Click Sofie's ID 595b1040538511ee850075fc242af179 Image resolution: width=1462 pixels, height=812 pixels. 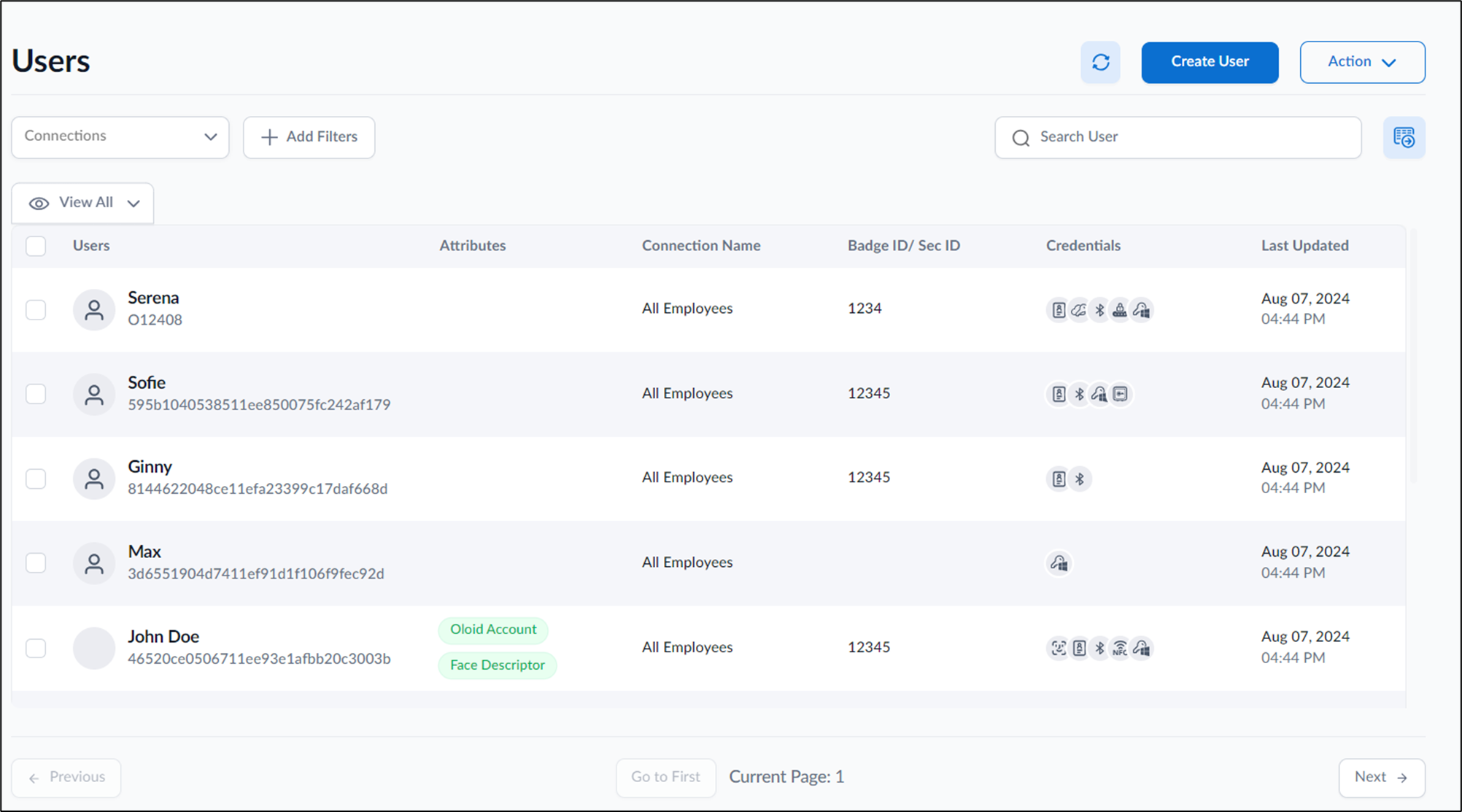click(259, 405)
